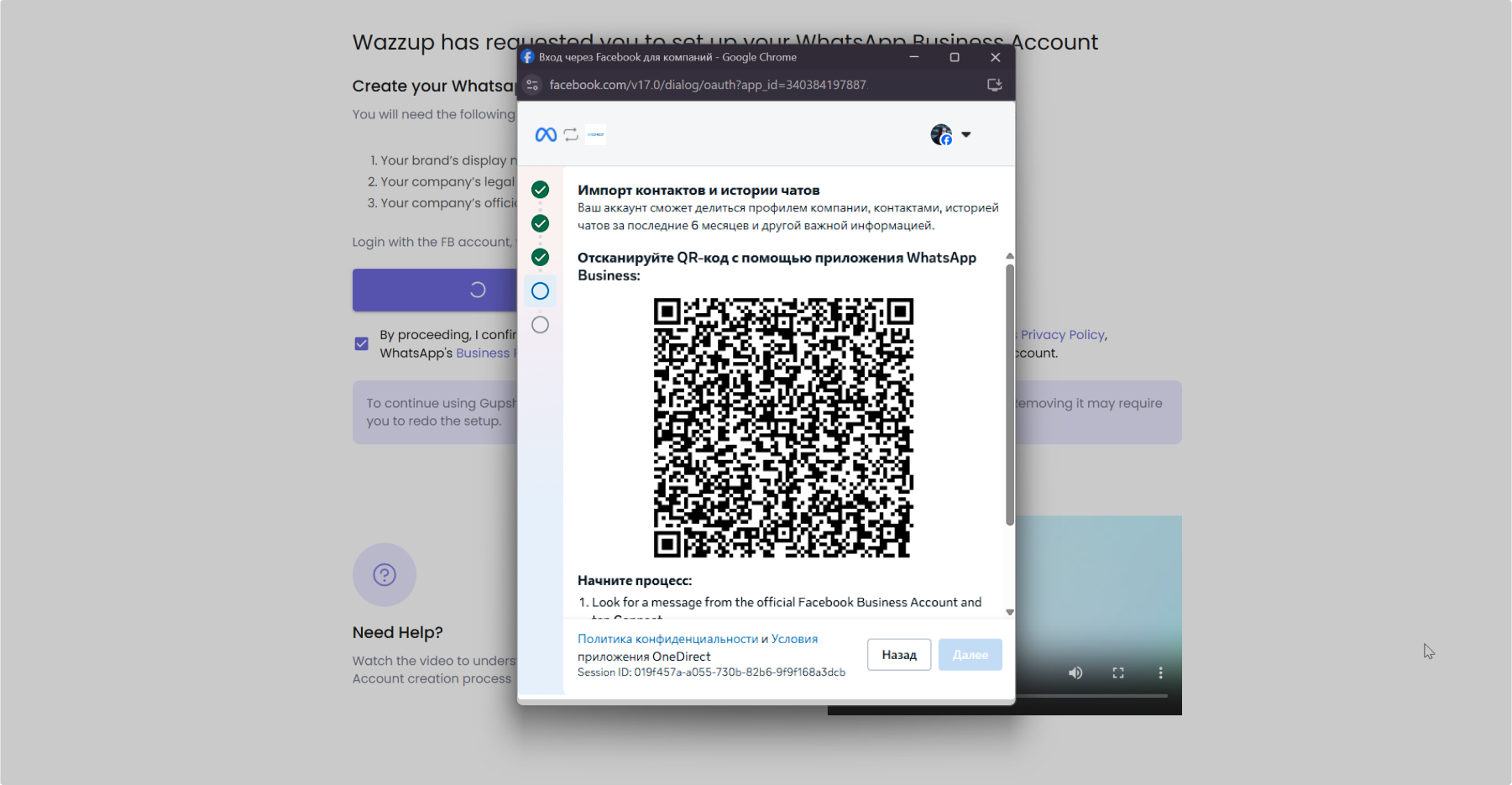Image resolution: width=1512 pixels, height=785 pixels.
Task: Click the help video progress bar
Action: pos(1091,696)
